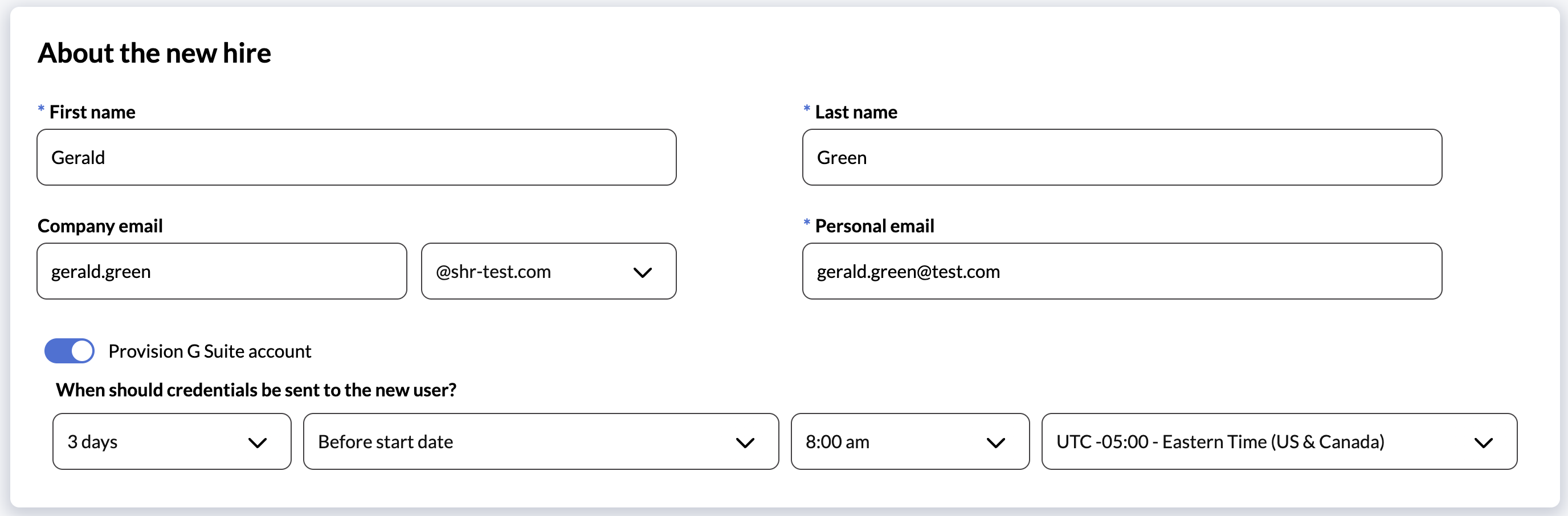This screenshot has height=516, width=1568.
Task: Click the Provision G Suite account label
Action: (x=210, y=351)
